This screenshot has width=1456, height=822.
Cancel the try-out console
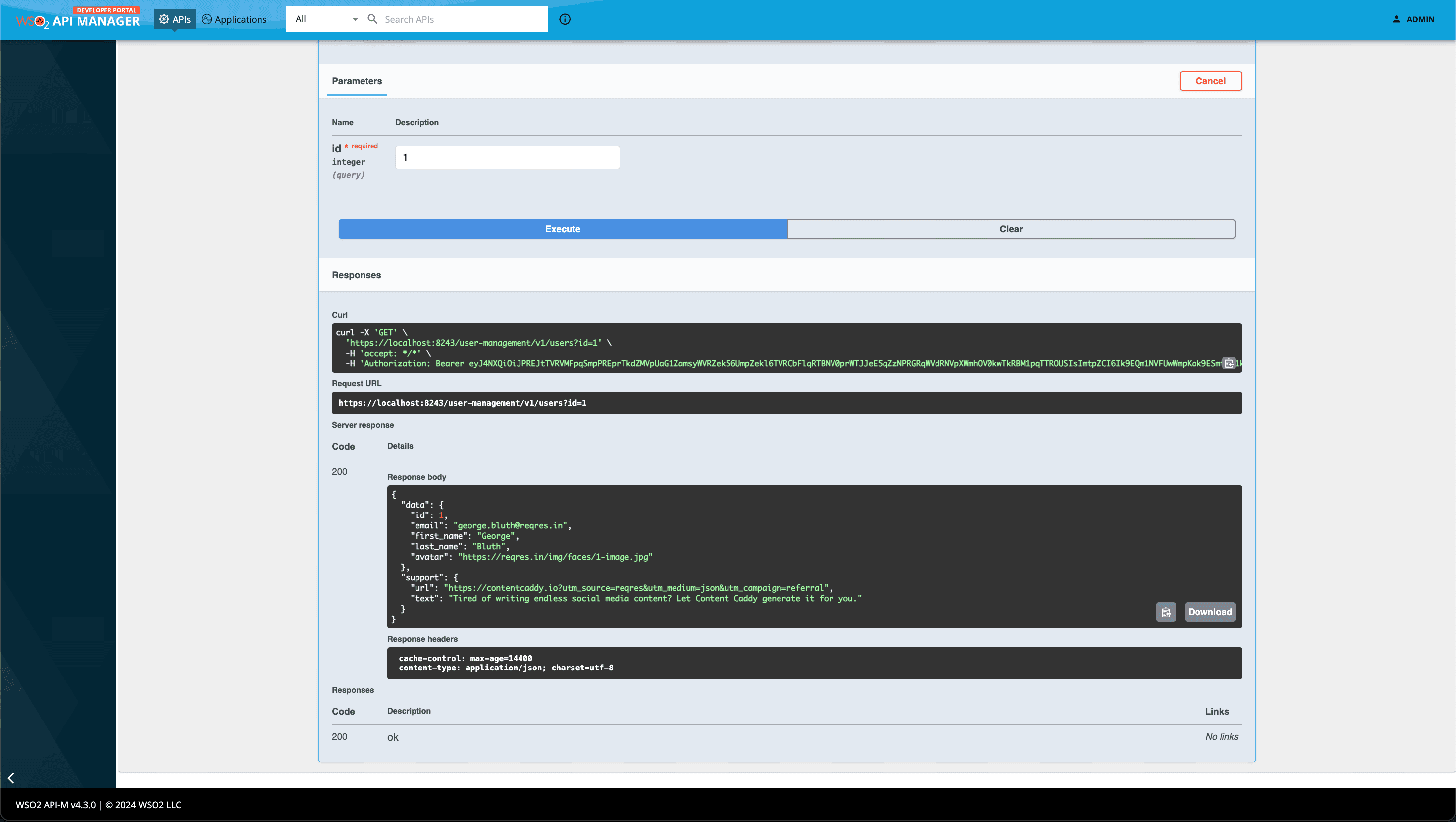pos(1210,81)
